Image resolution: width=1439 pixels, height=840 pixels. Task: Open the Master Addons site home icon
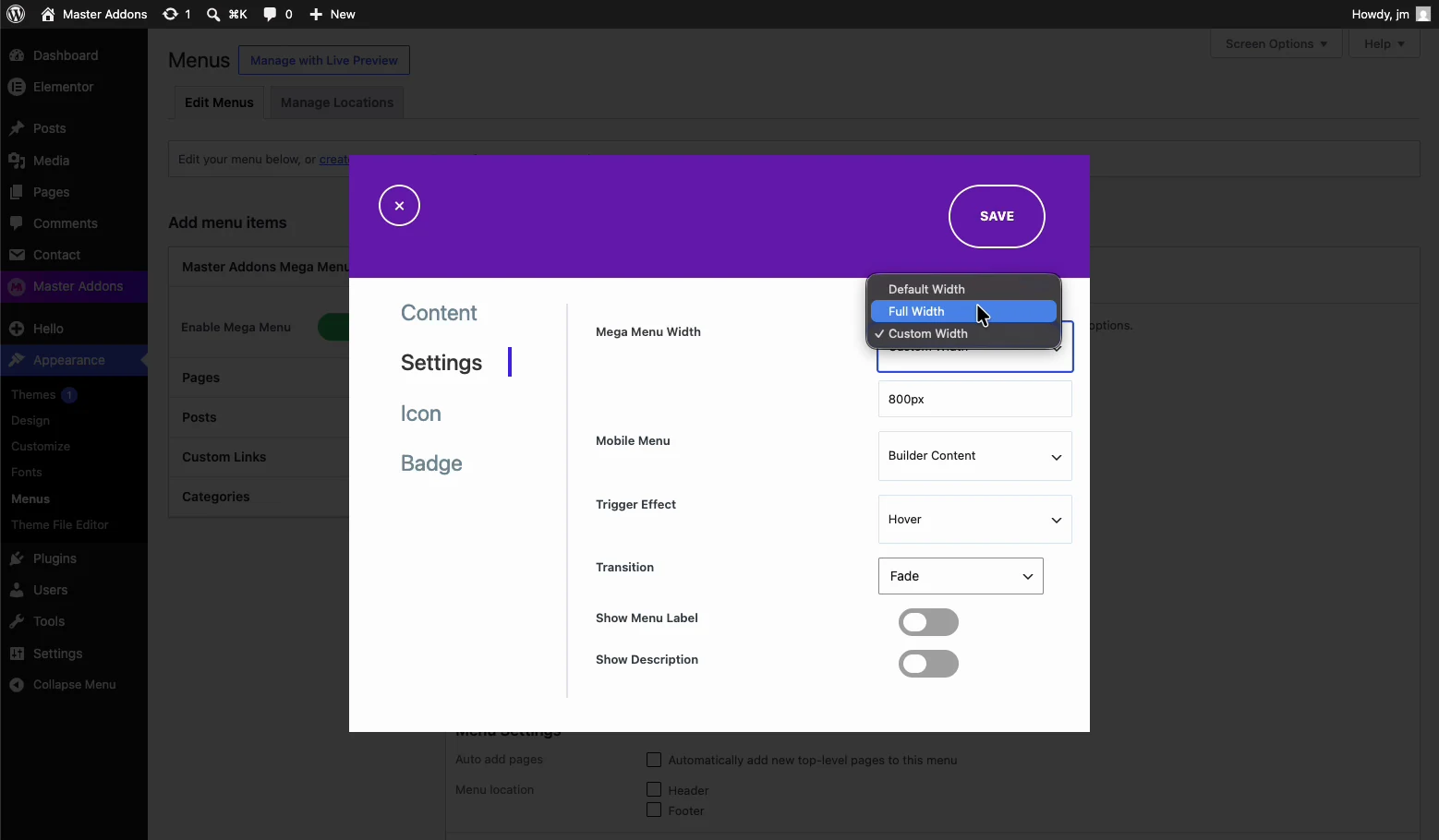tap(48, 14)
